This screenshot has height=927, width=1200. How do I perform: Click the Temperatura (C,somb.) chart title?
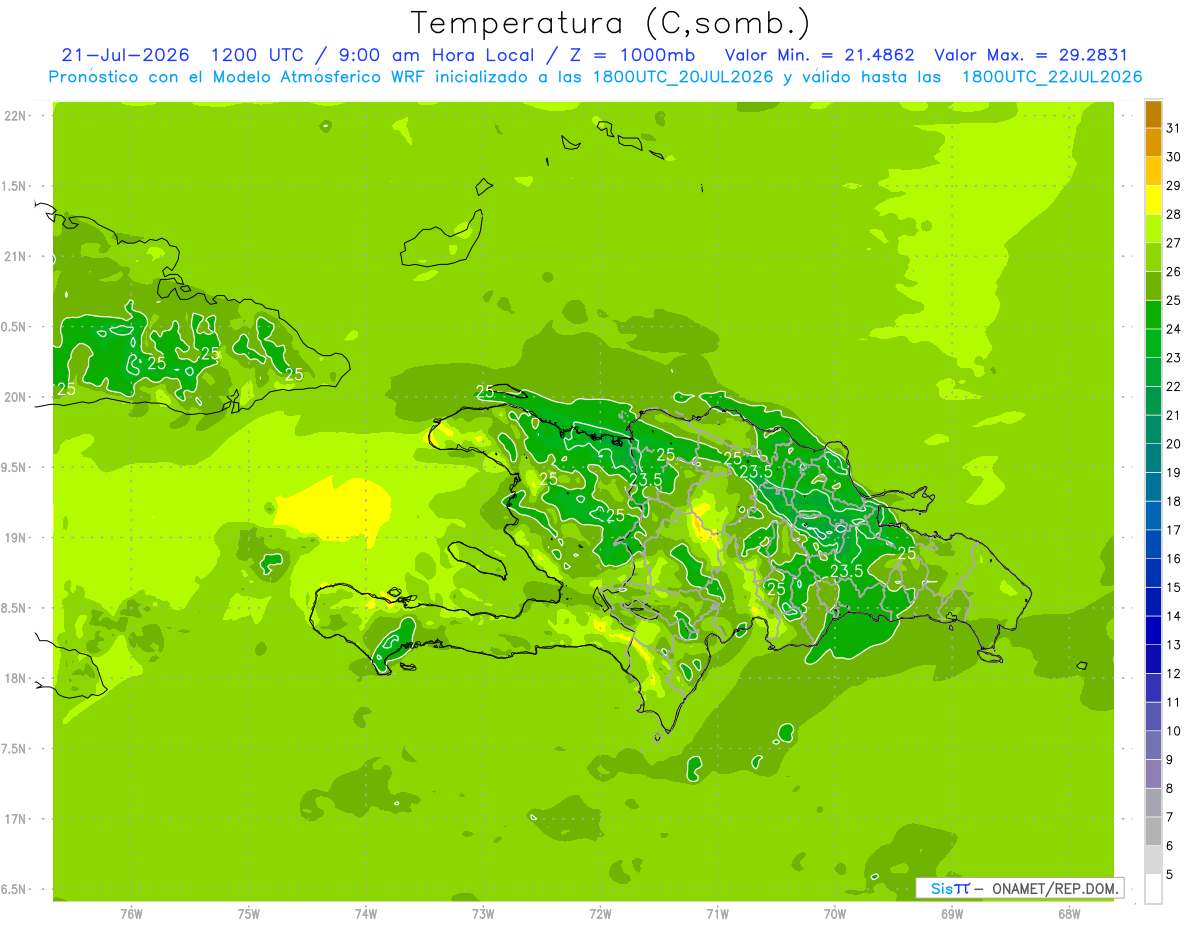click(610, 23)
